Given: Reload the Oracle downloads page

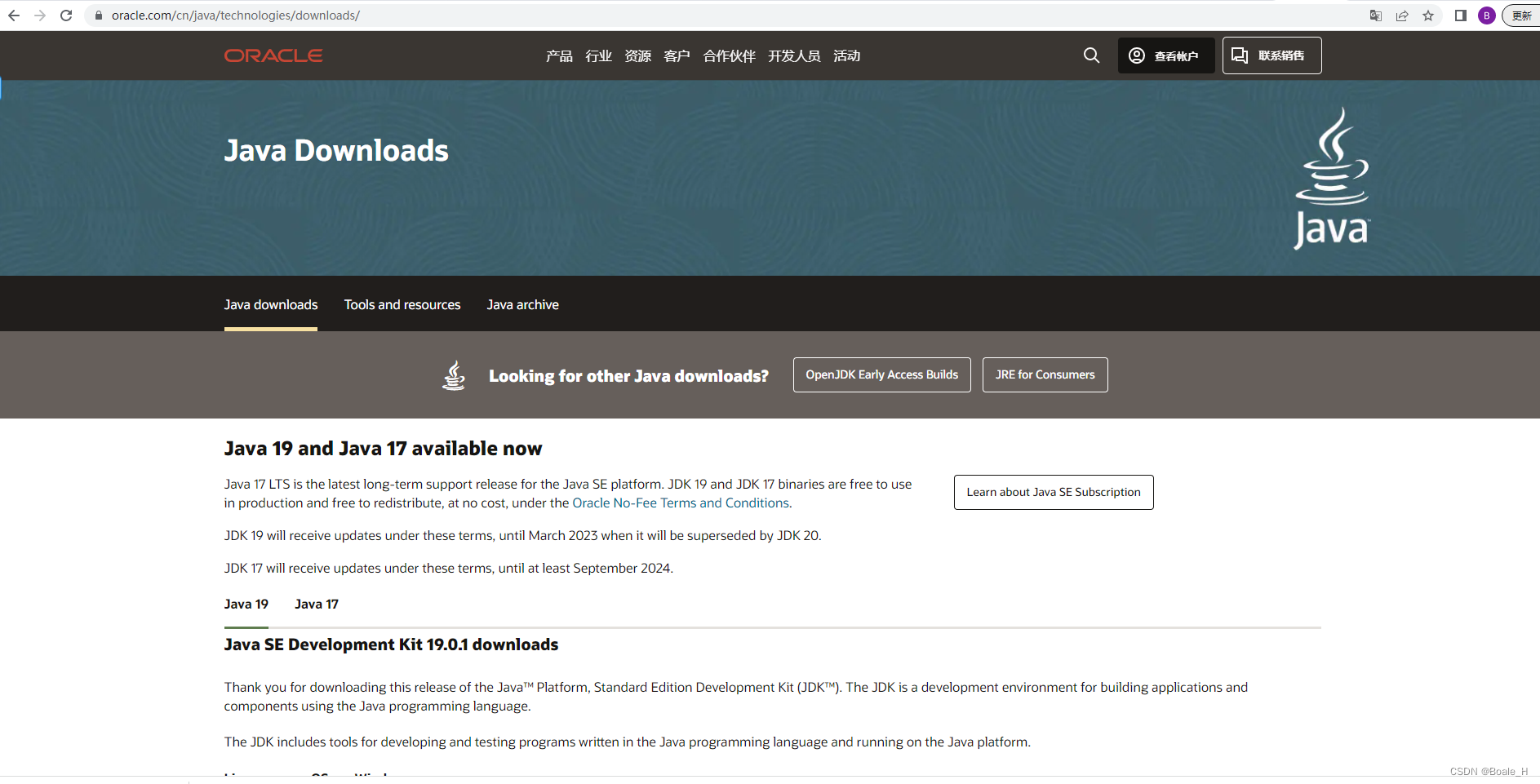Looking at the screenshot, I should pos(66,16).
